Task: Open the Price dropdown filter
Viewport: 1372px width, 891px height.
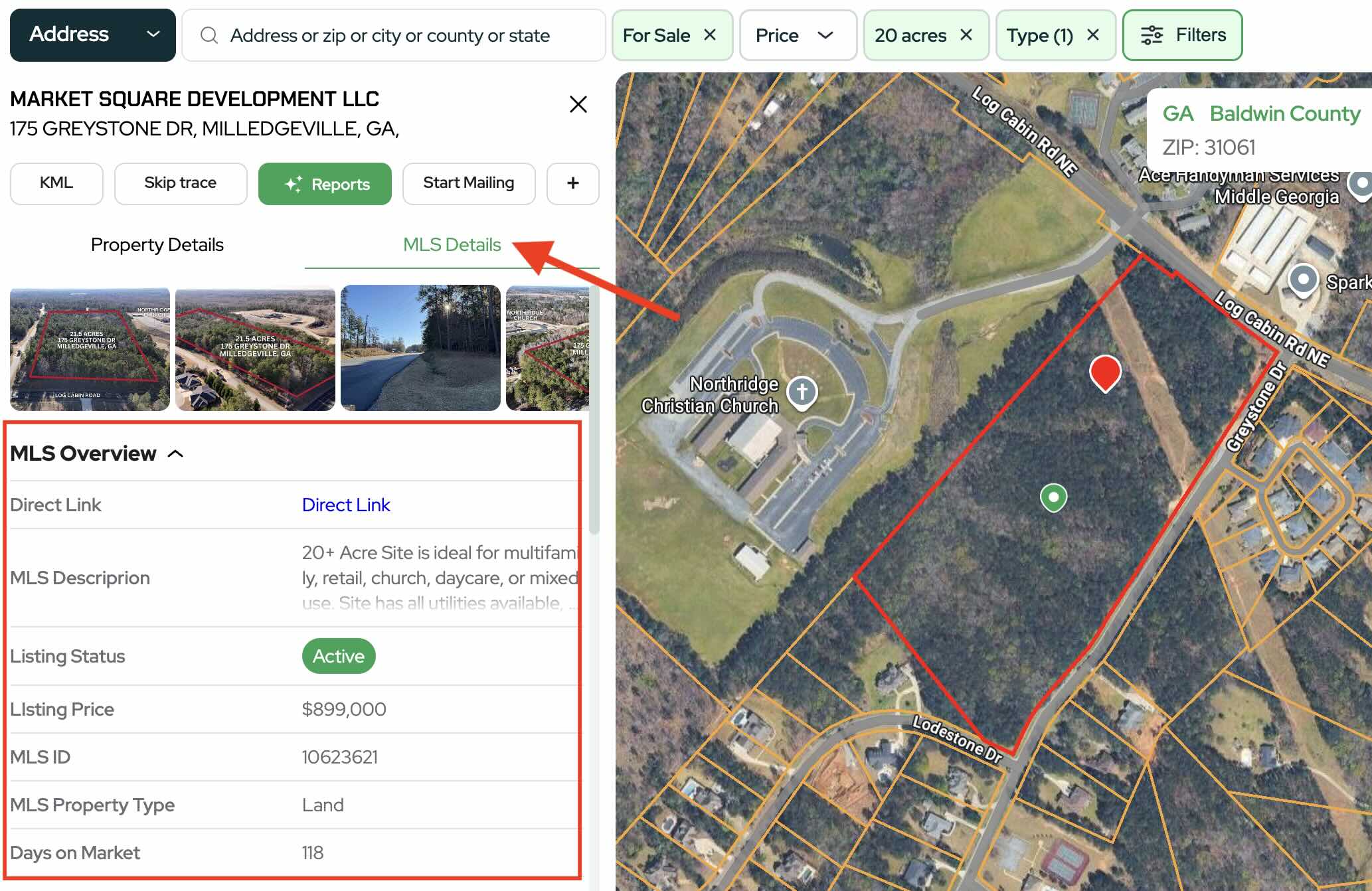Action: 798,35
